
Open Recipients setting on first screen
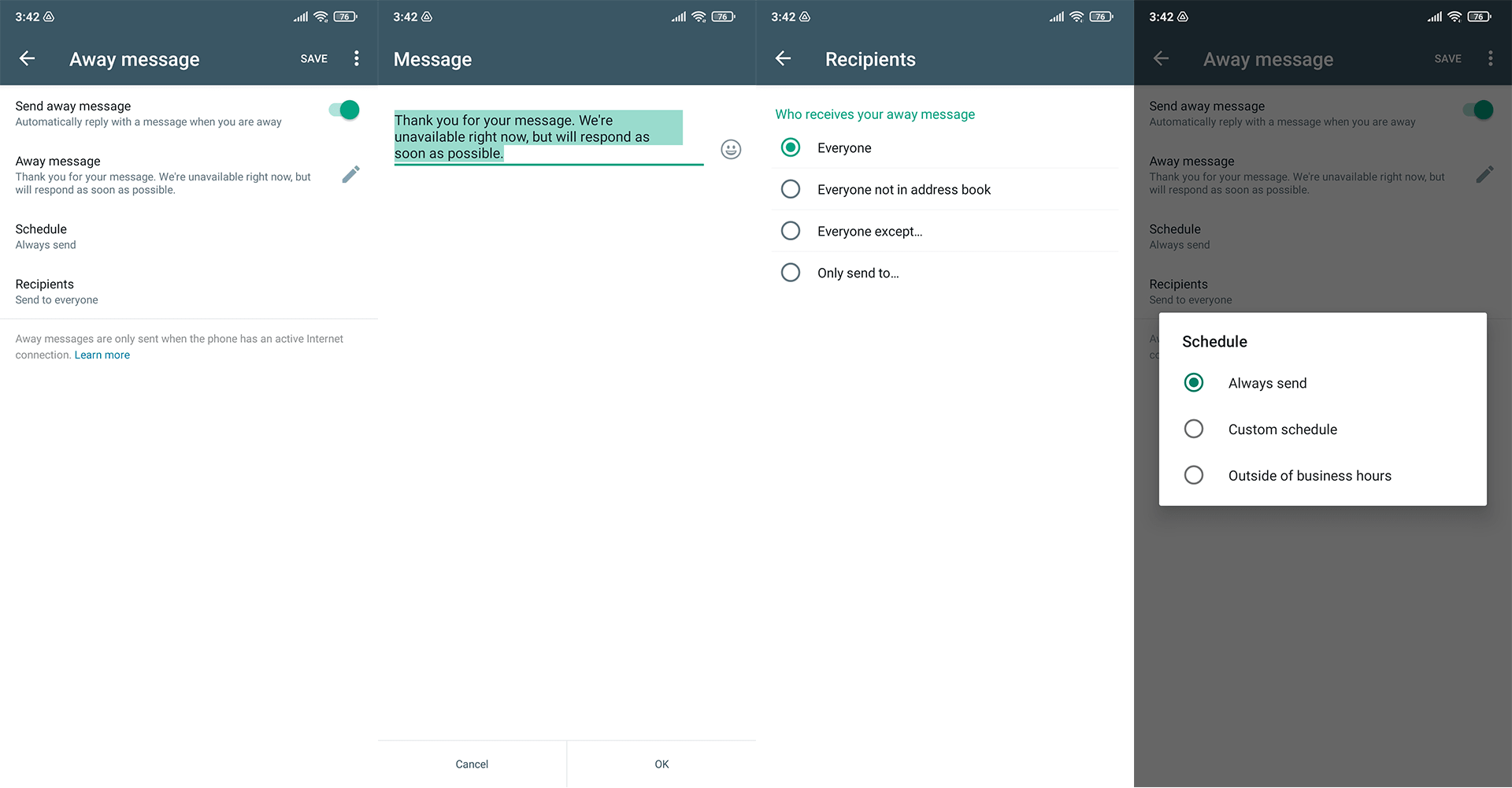point(189,292)
